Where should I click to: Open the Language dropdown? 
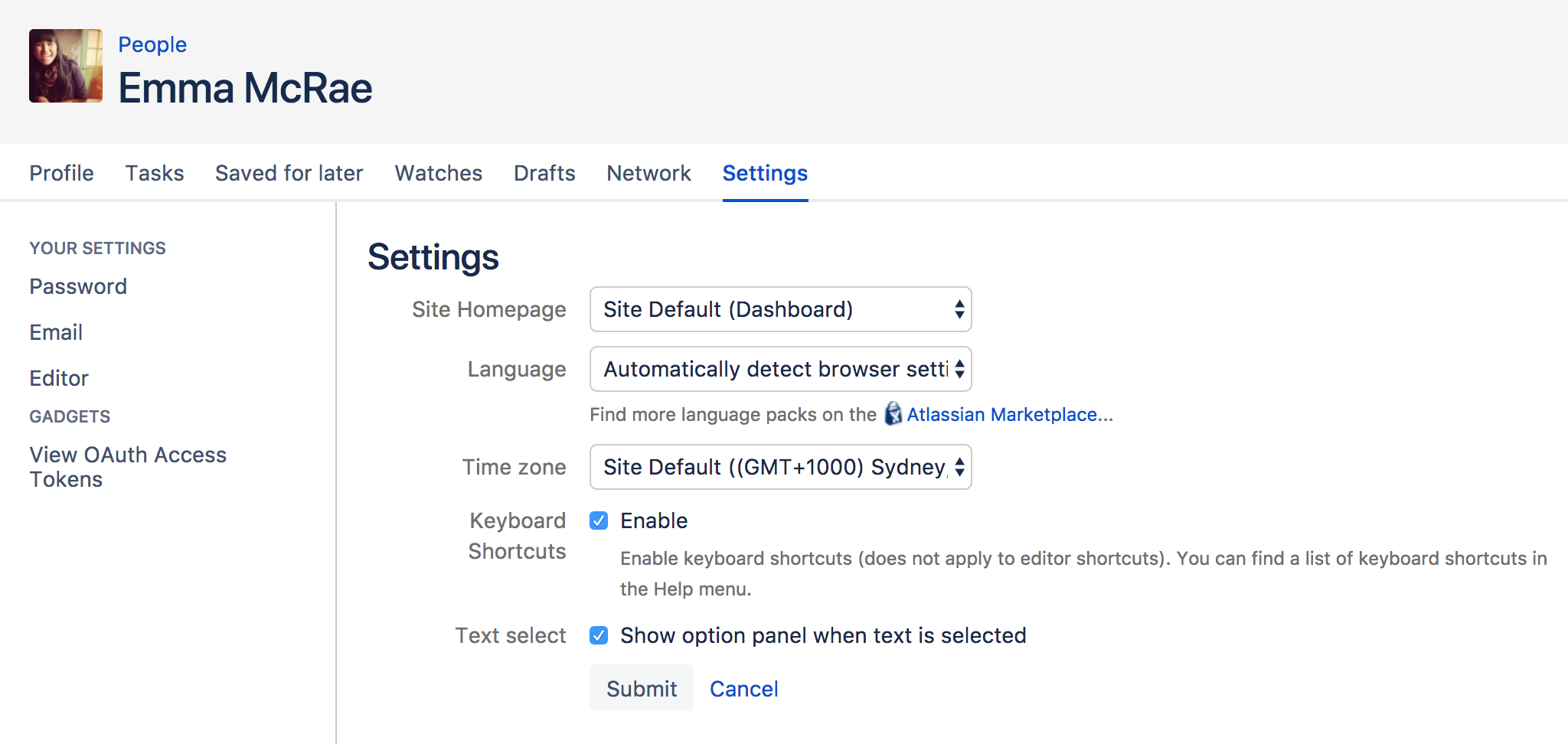pyautogui.click(x=780, y=369)
